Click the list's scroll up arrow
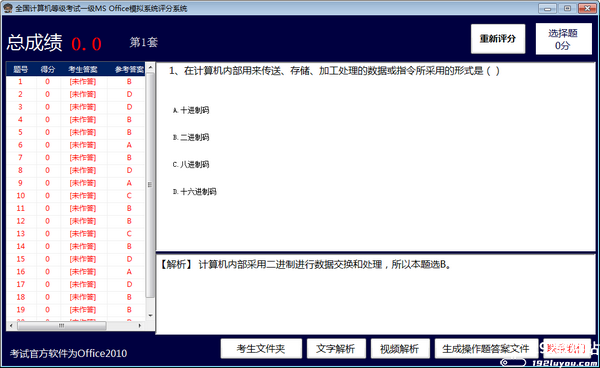The image size is (600, 368). point(150,68)
